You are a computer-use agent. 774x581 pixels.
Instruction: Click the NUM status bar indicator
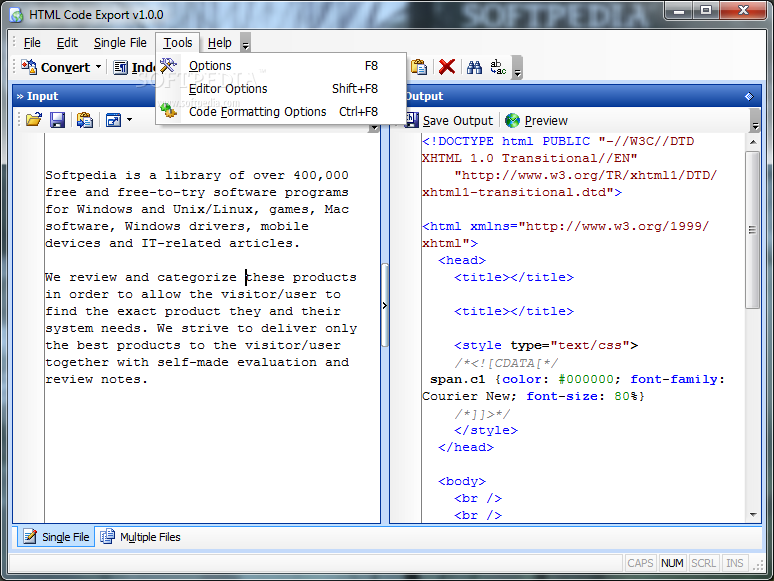(x=672, y=563)
